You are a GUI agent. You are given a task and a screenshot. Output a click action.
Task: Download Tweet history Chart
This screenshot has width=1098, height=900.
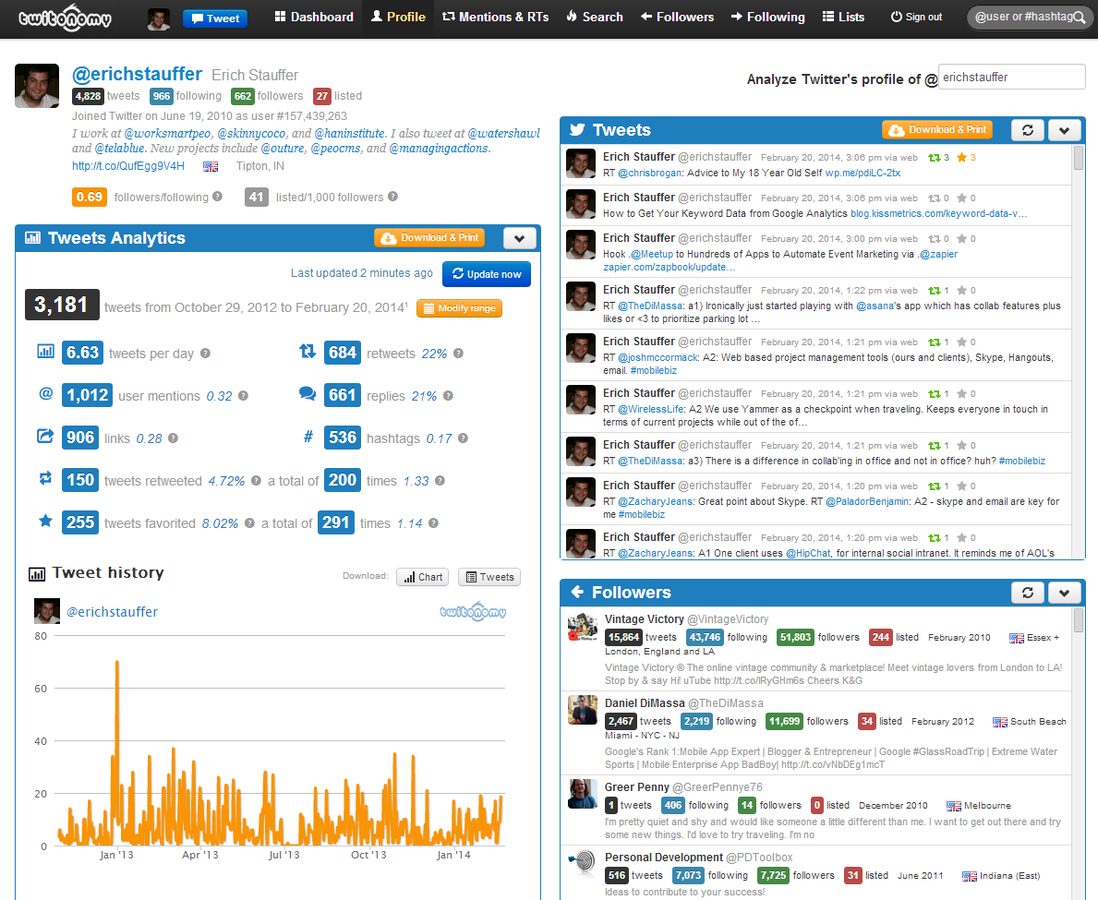click(422, 577)
